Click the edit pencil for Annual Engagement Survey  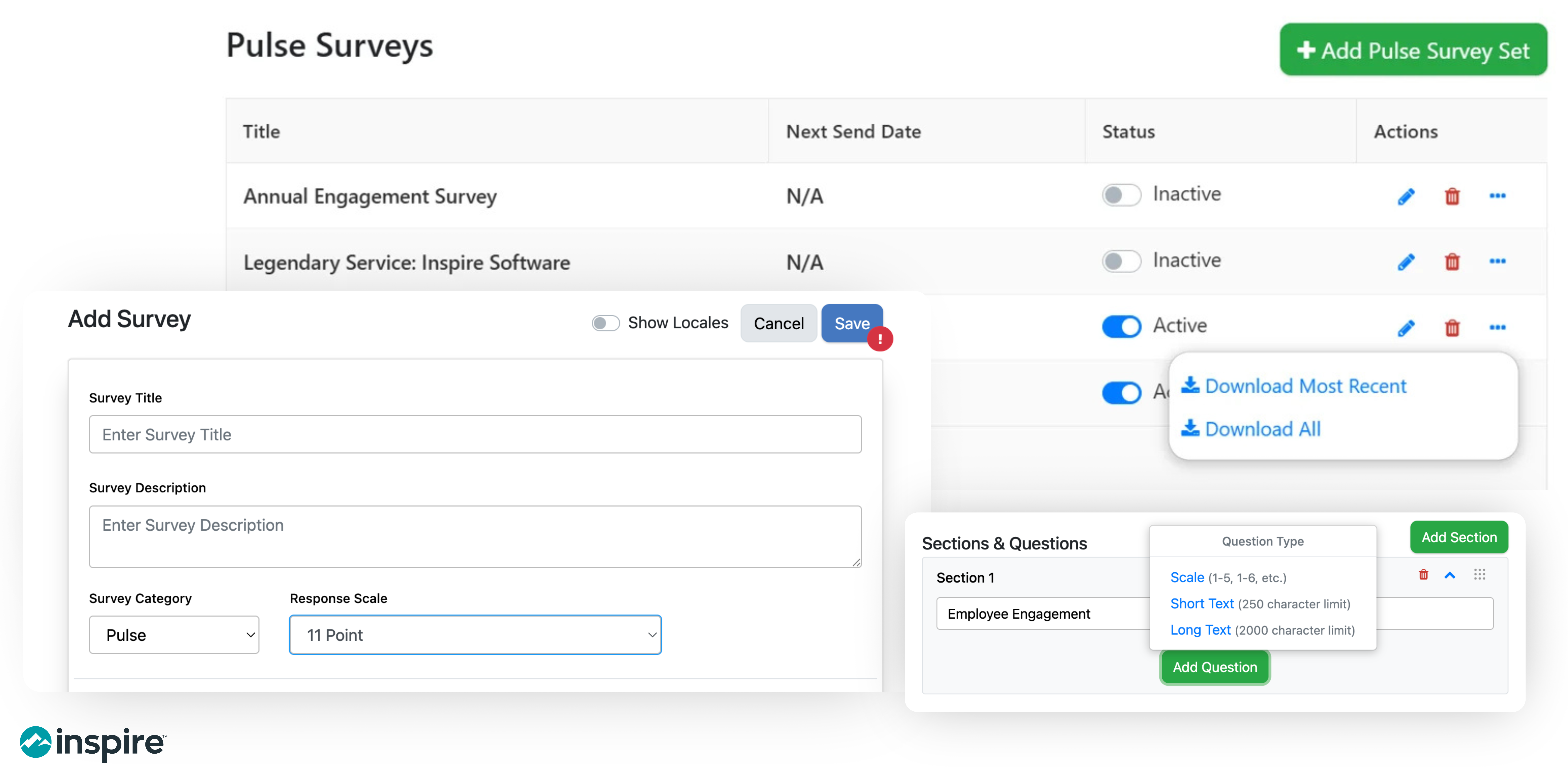[1406, 196]
